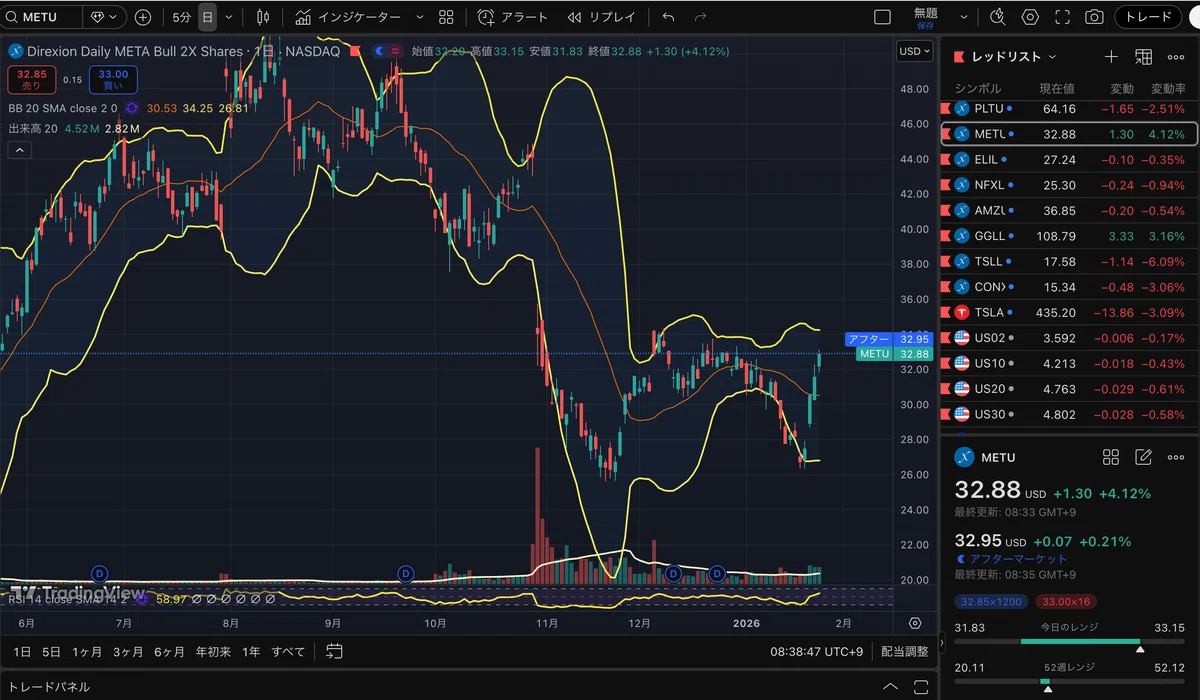Add a symbol to compare with the plus-circle icon
1200x700 pixels.
(x=143, y=17)
